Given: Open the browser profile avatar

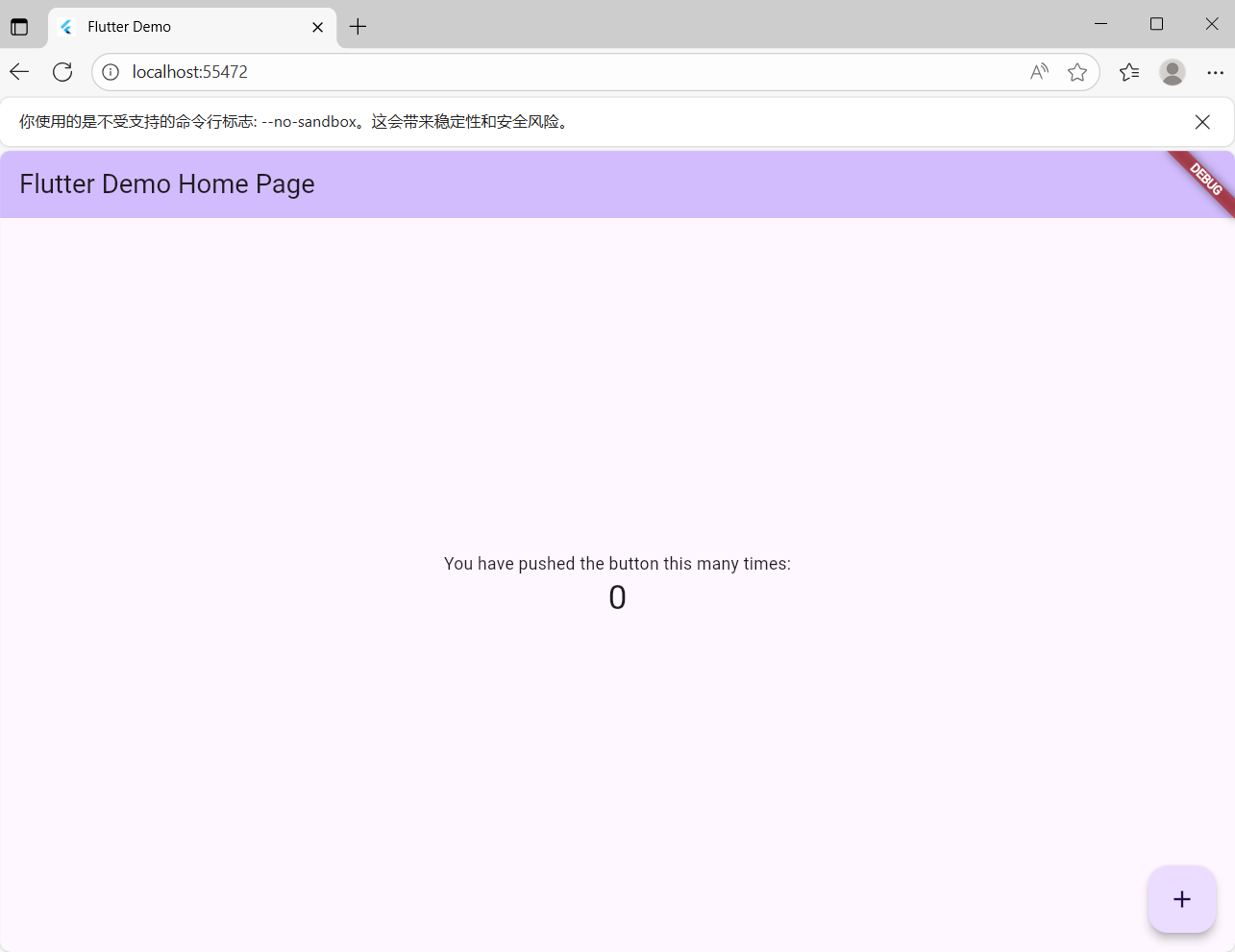Looking at the screenshot, I should 1173,72.
